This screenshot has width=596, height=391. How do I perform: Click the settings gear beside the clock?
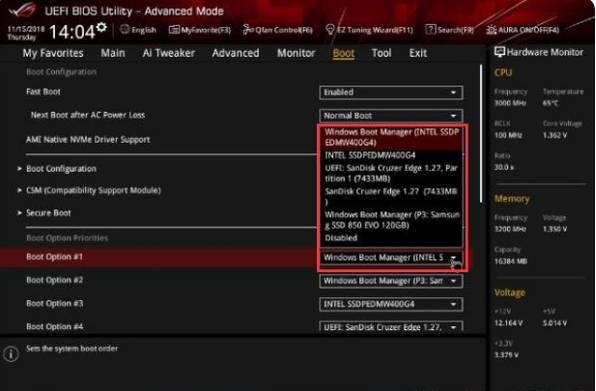(x=101, y=27)
